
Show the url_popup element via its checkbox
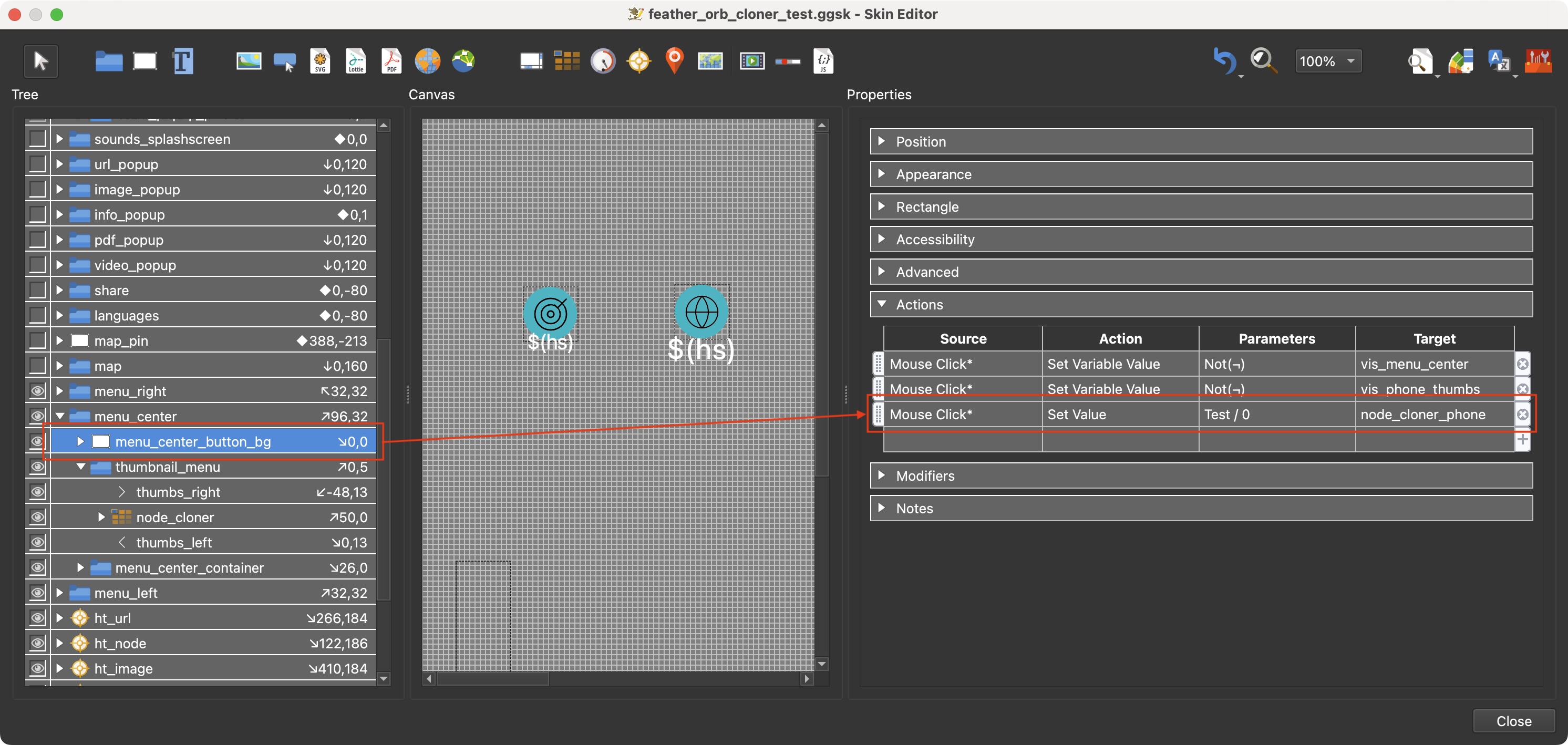pyautogui.click(x=38, y=164)
